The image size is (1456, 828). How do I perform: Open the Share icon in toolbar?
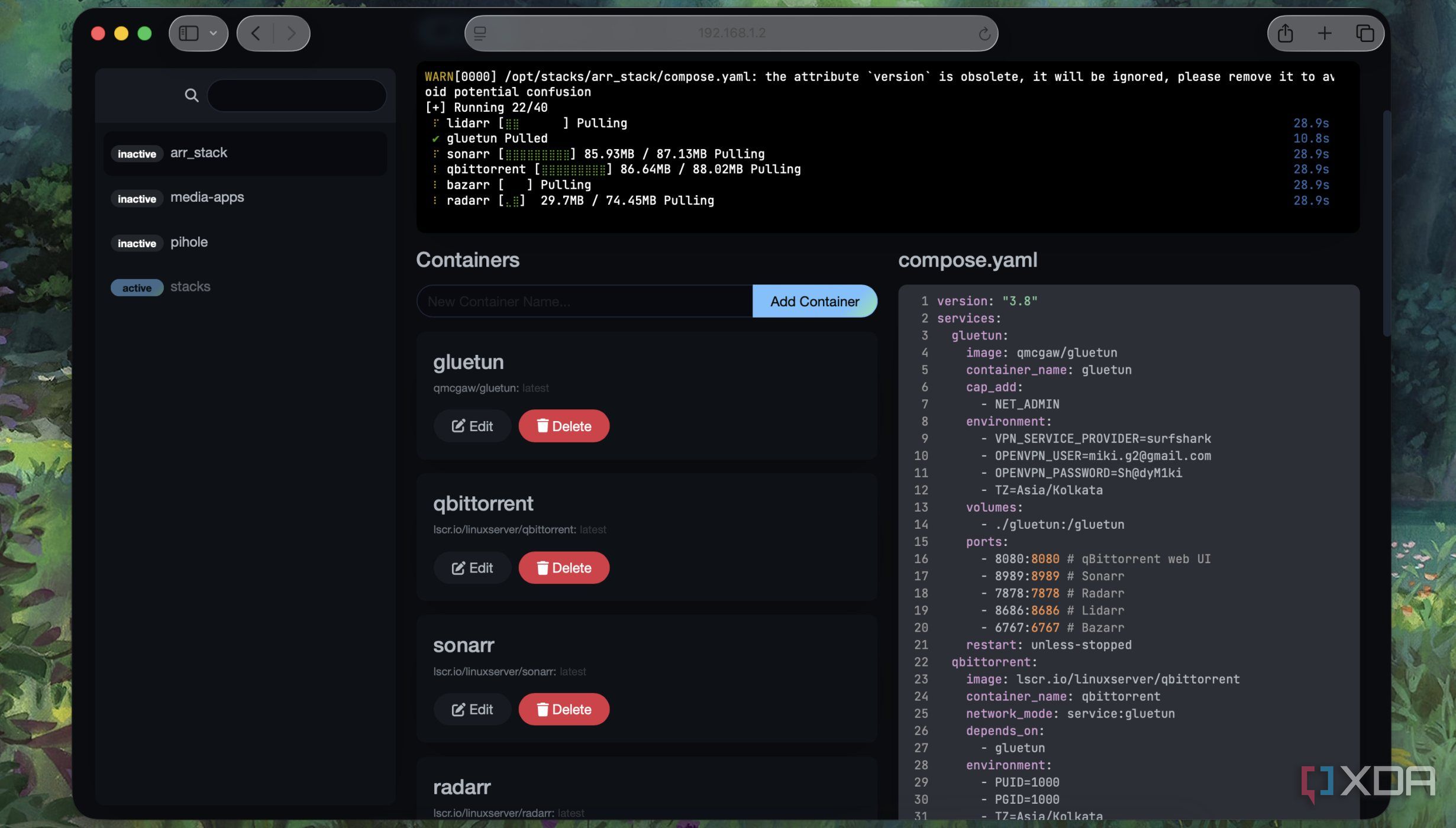(x=1285, y=33)
